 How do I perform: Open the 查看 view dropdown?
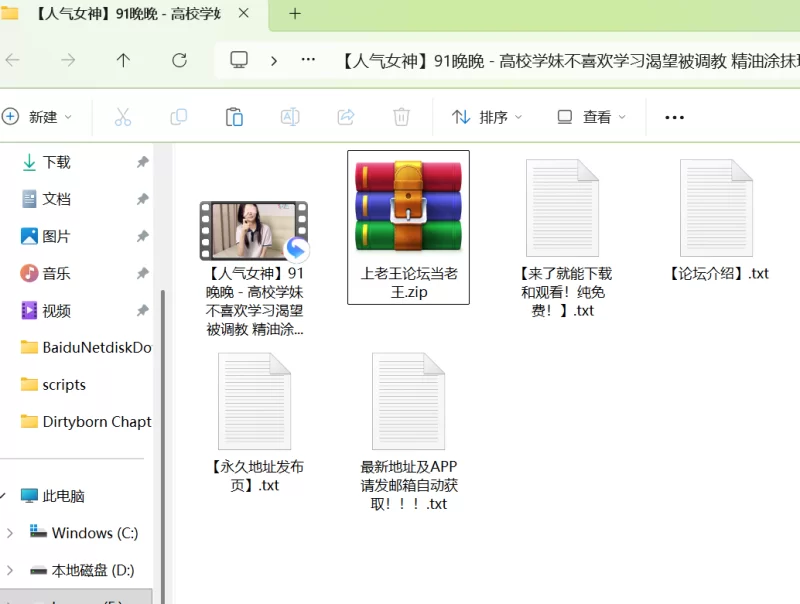coord(592,117)
